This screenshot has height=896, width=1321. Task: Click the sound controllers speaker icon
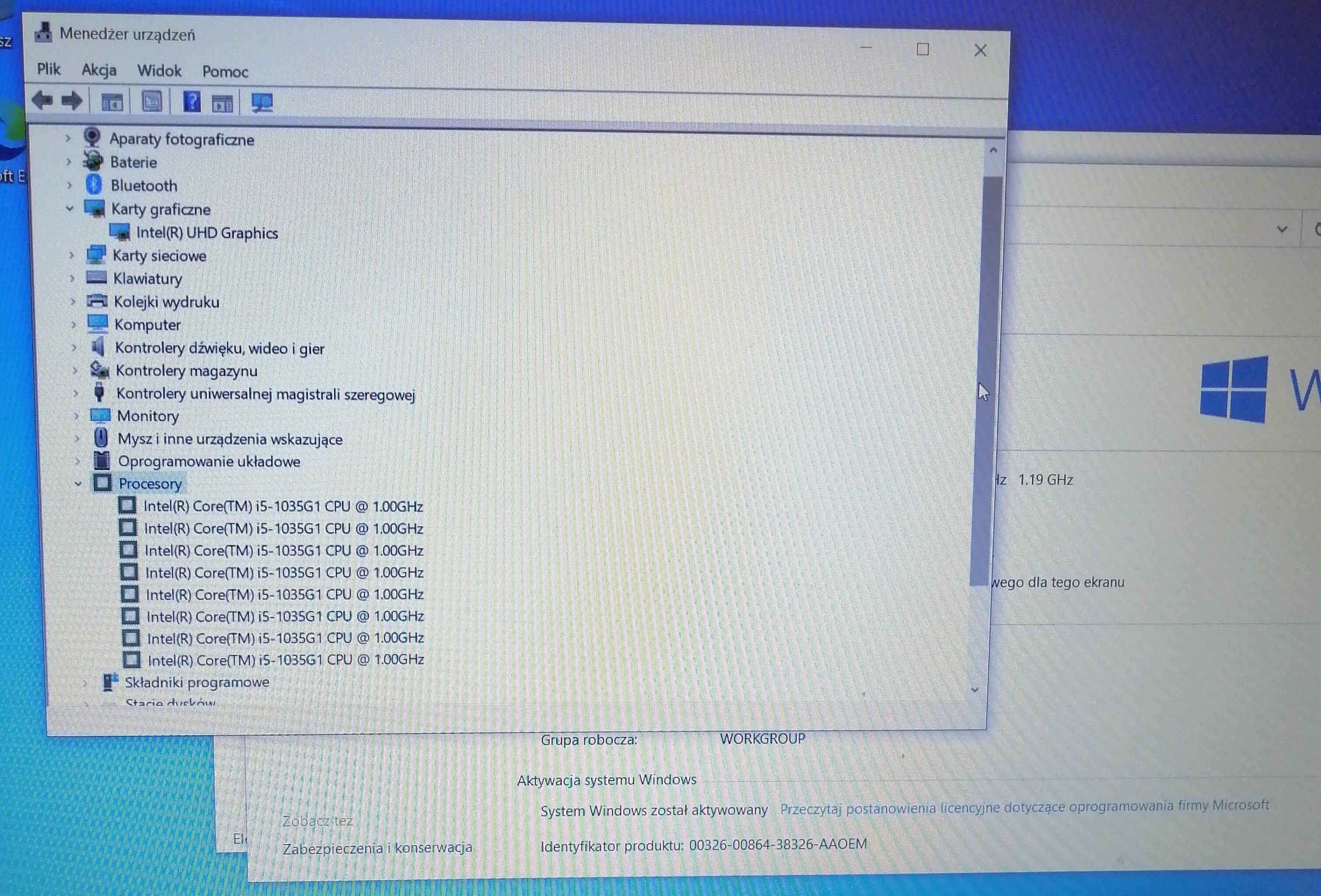point(98,347)
